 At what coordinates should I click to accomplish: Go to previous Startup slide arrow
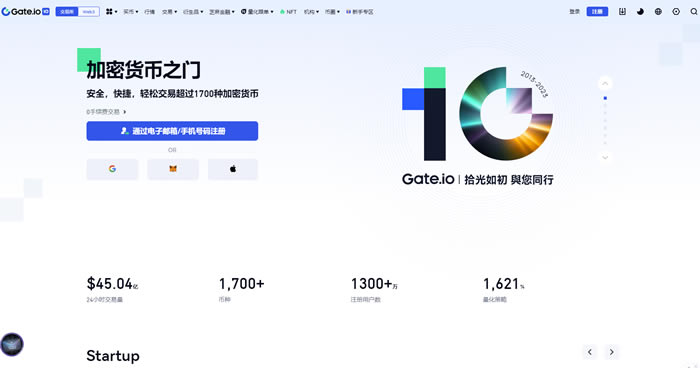590,352
